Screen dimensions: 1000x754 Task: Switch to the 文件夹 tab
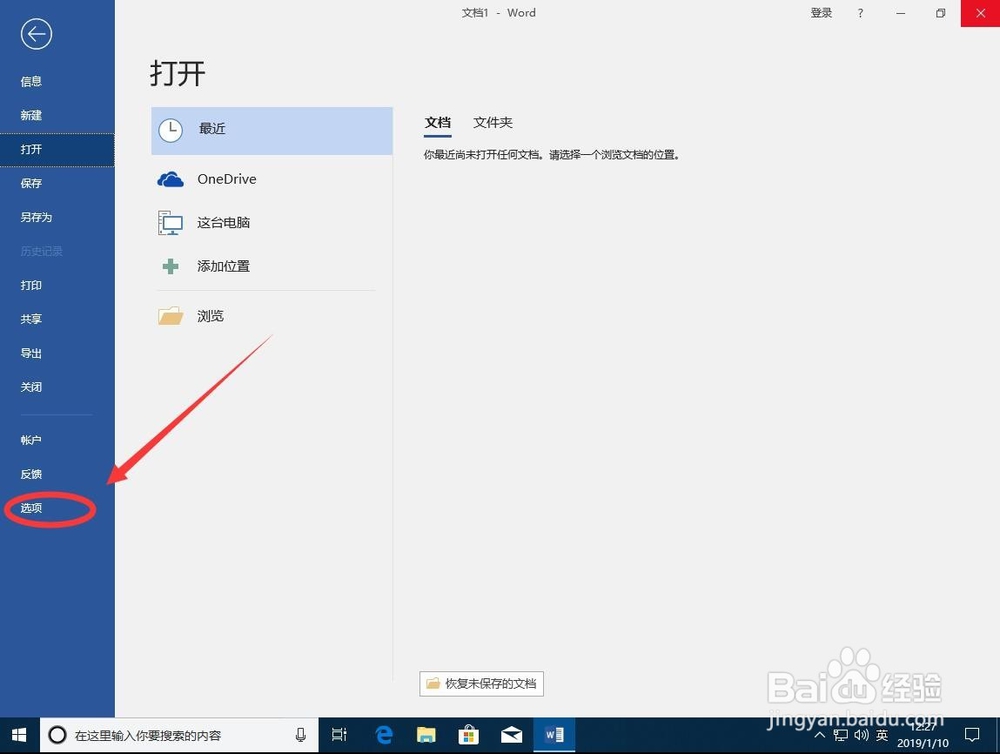pyautogui.click(x=493, y=122)
